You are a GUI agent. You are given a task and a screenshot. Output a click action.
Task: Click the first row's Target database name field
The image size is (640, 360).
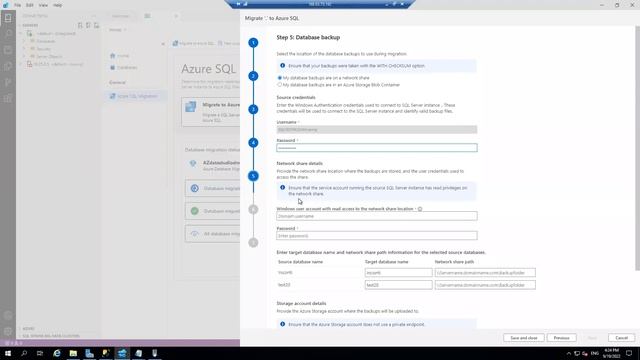click(x=398, y=273)
